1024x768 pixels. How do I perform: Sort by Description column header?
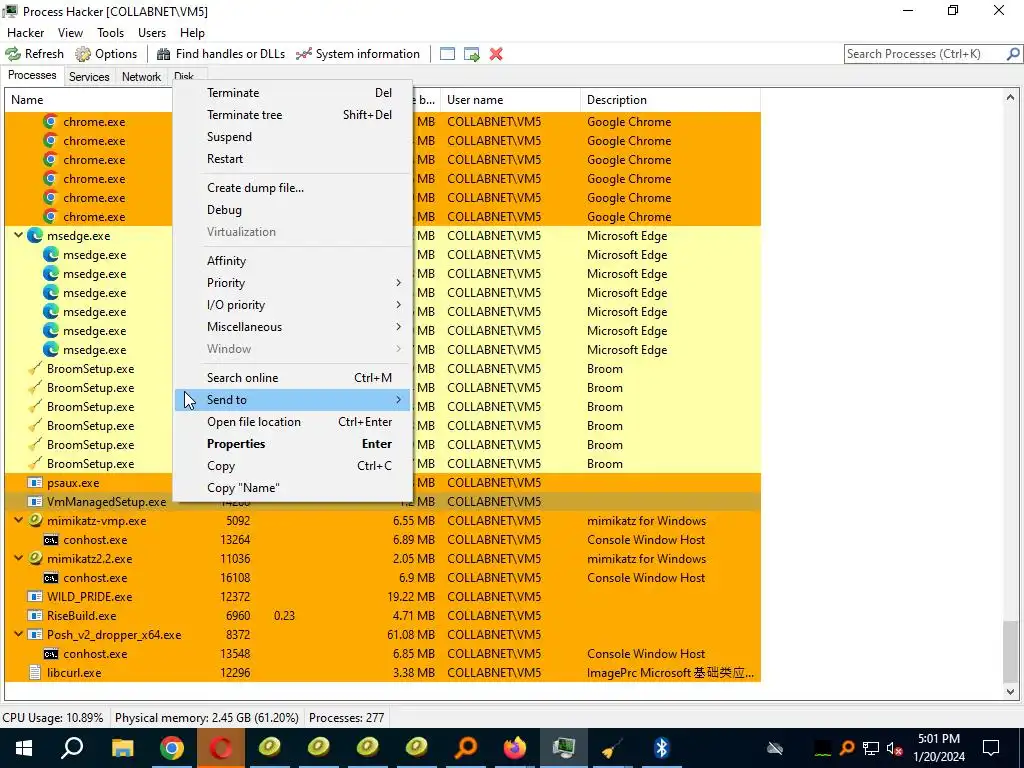[x=670, y=100]
